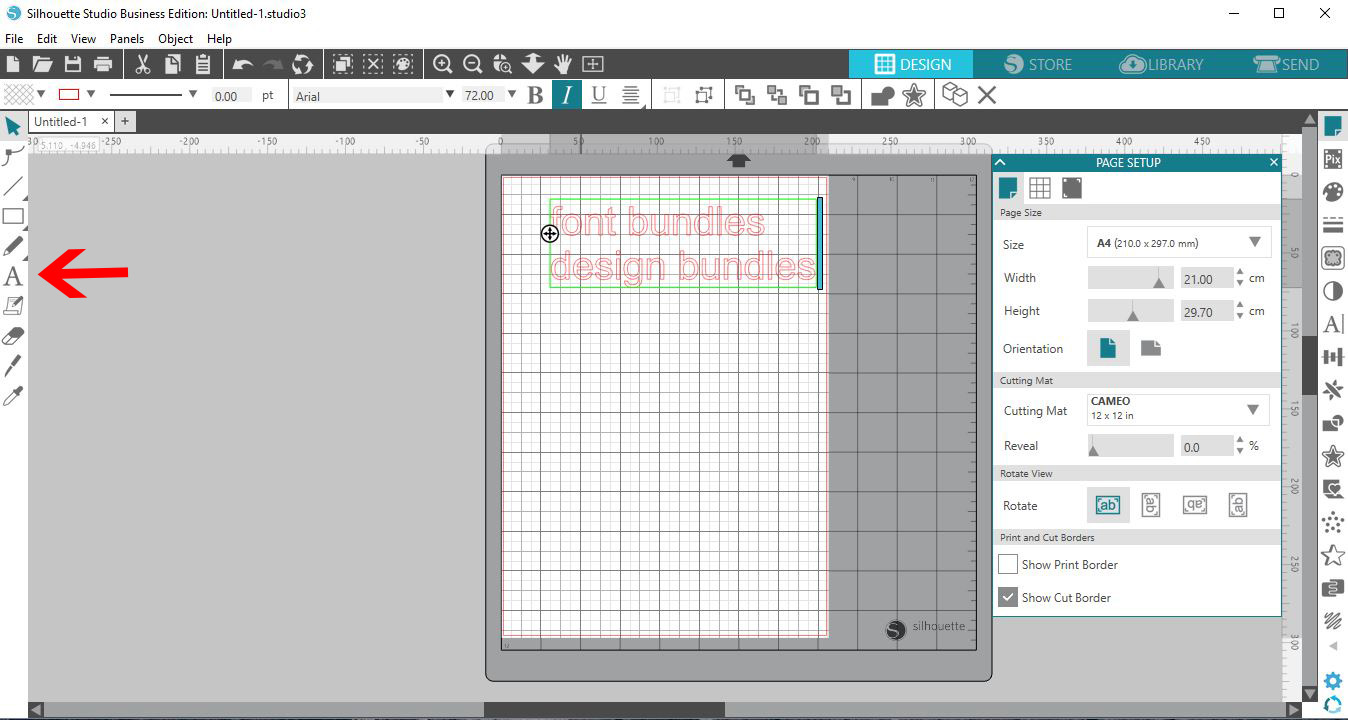
Task: Click the Weld shapes icon
Action: [x=882, y=95]
